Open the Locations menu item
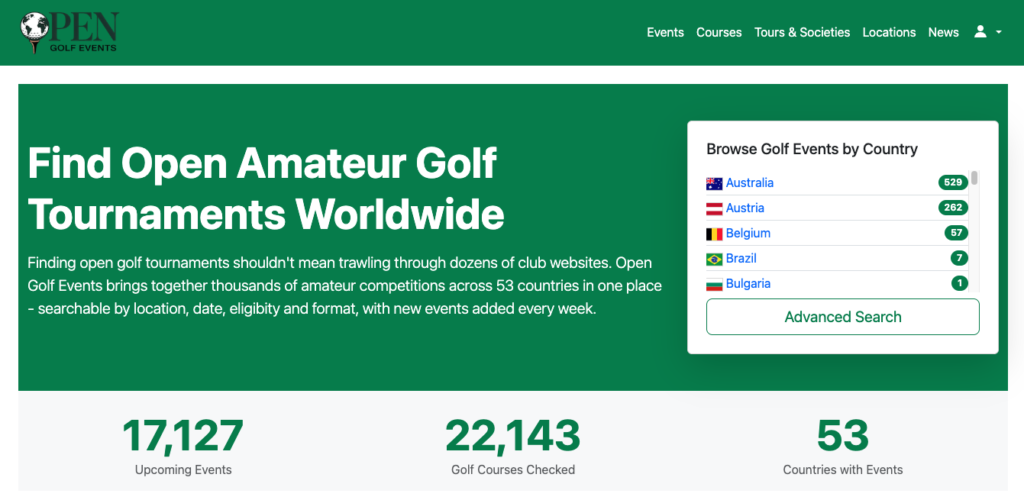The width and height of the screenshot is (1024, 500). pos(889,33)
